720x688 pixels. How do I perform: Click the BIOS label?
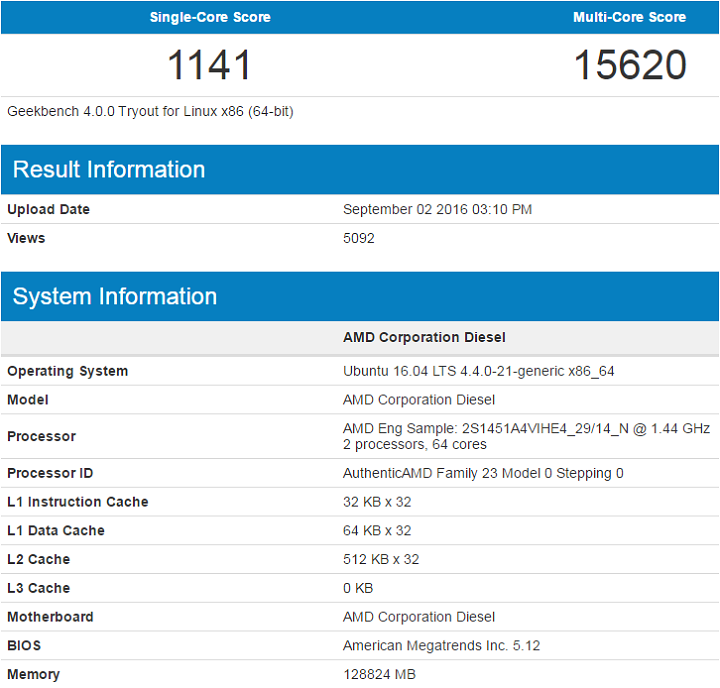coord(24,646)
